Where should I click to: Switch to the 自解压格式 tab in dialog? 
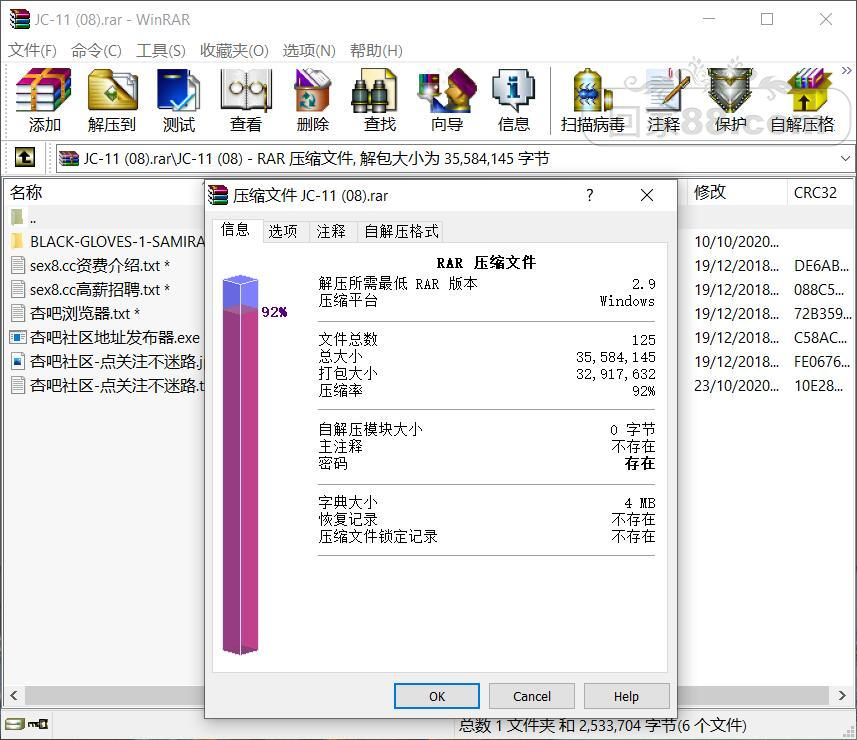pyautogui.click(x=401, y=232)
